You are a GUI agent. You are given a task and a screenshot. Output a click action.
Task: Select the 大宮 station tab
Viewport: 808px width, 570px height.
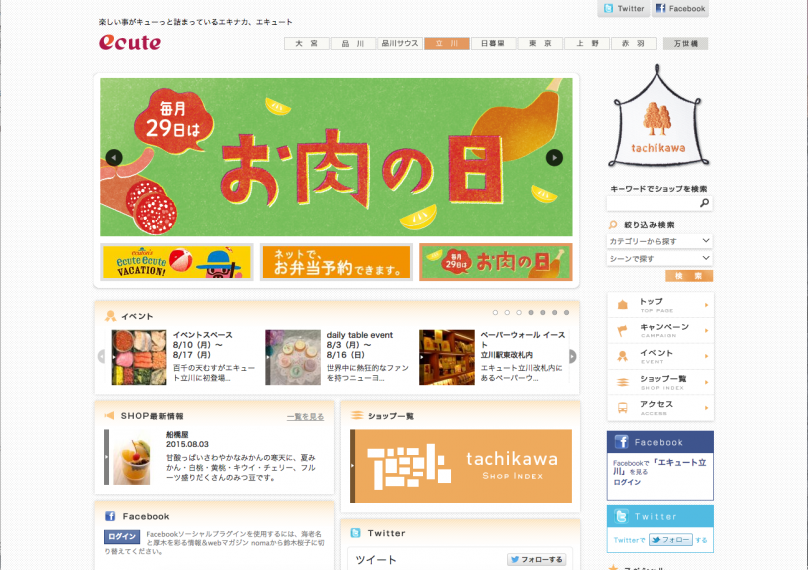point(307,44)
